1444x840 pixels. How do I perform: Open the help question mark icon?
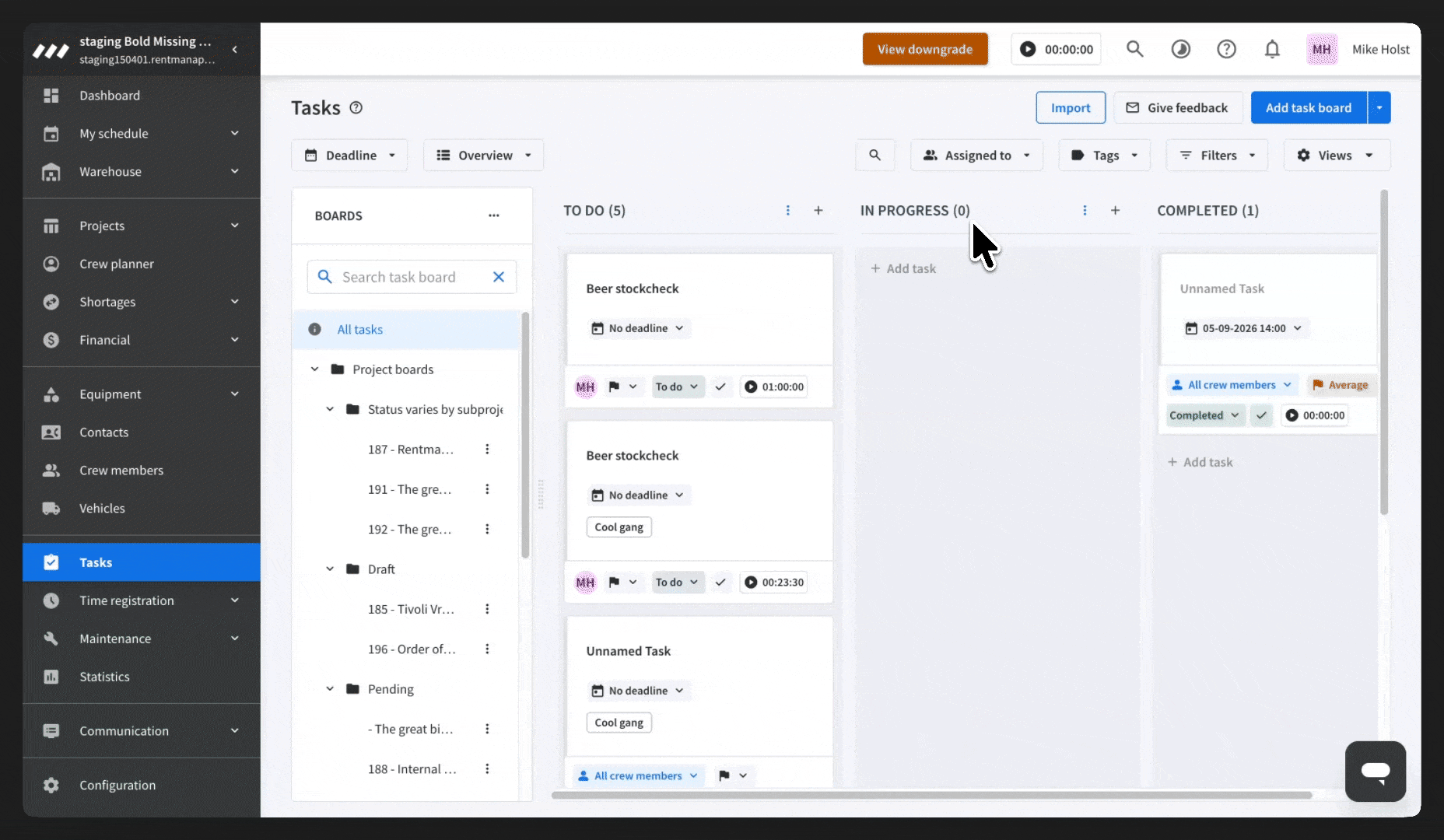(x=1226, y=50)
